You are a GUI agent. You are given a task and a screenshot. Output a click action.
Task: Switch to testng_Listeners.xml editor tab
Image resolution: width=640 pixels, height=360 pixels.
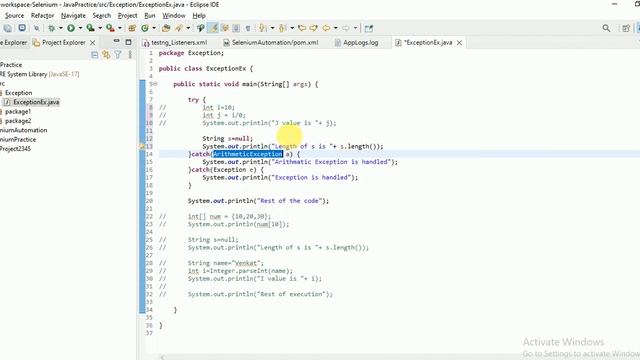coord(176,42)
